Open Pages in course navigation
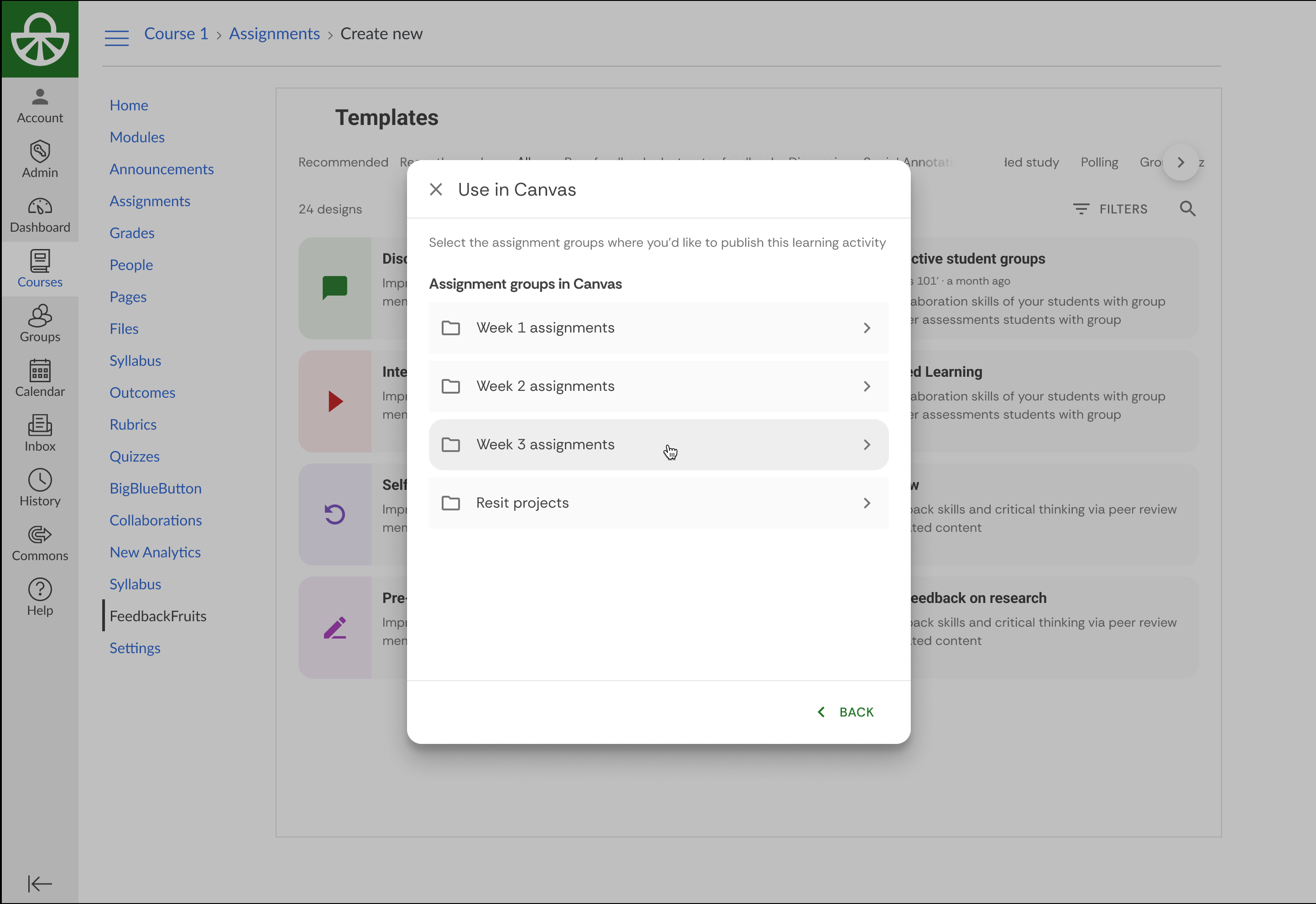1316x904 pixels. pos(128,297)
